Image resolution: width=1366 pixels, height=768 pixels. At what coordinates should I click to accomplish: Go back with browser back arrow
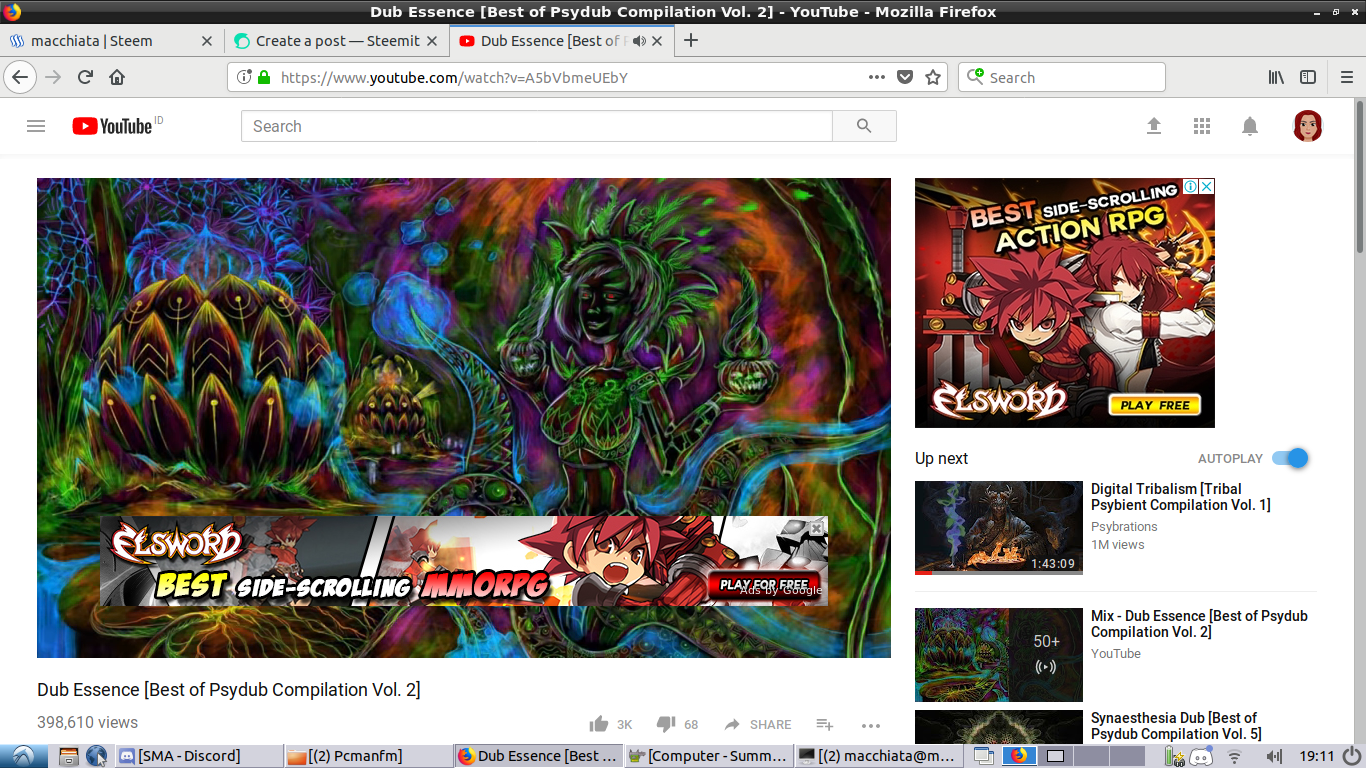coord(20,77)
